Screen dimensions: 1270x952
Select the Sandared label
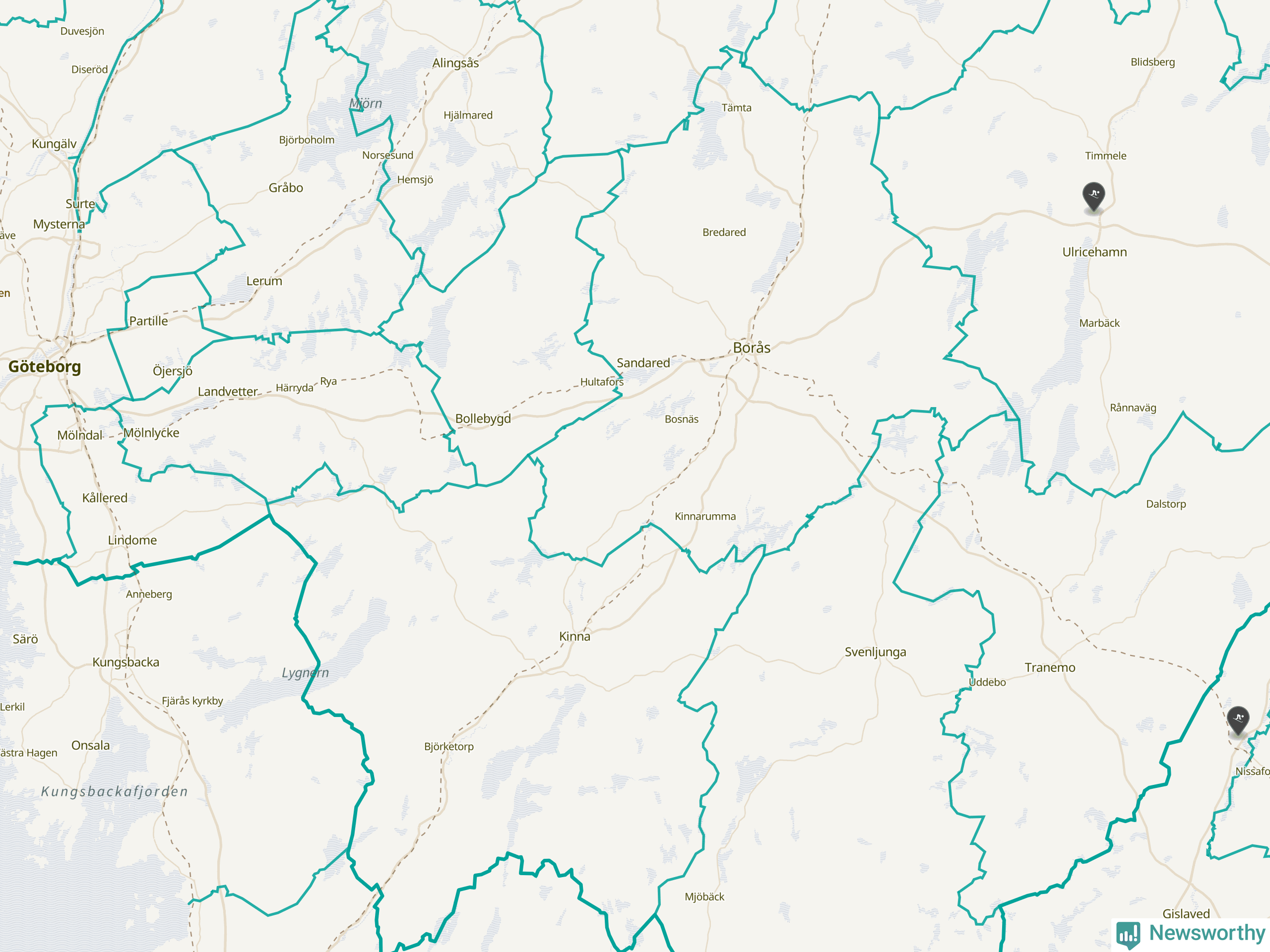tap(643, 362)
